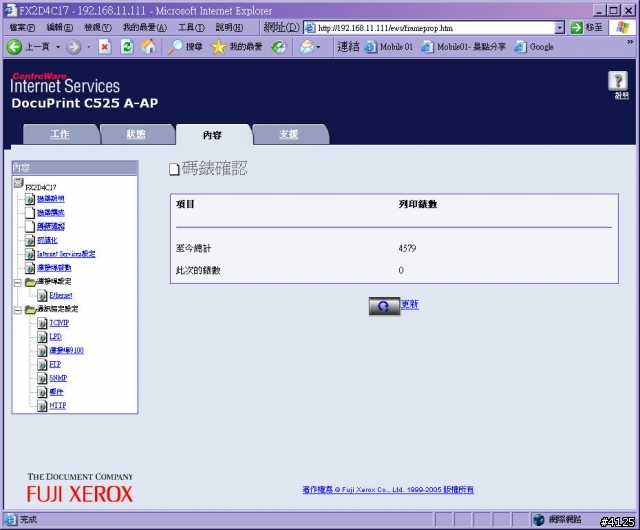Refresh the page via the green arrows icon
640x530 pixels.
[x=127, y=47]
